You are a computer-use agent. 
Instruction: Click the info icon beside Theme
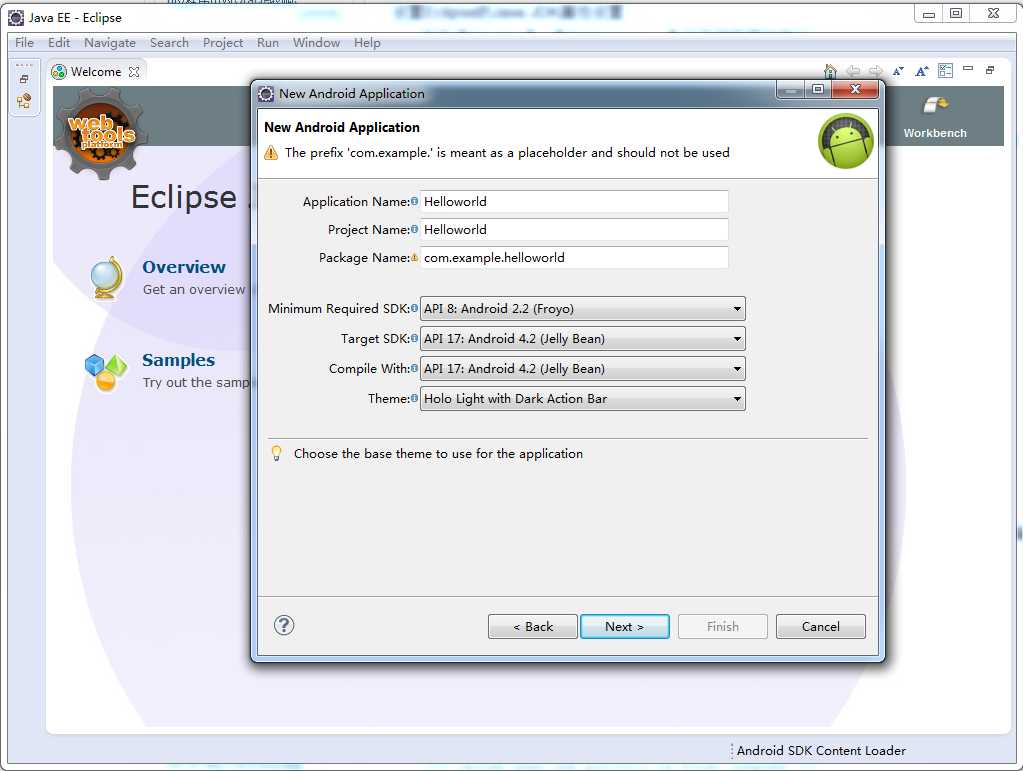pyautogui.click(x=414, y=398)
